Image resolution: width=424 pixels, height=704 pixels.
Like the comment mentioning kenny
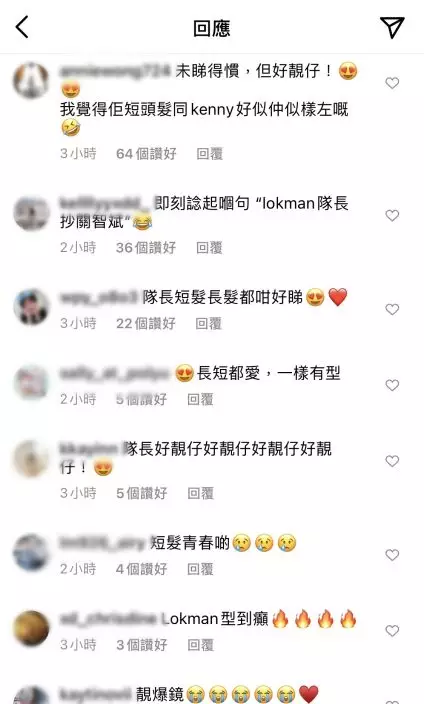click(x=392, y=83)
